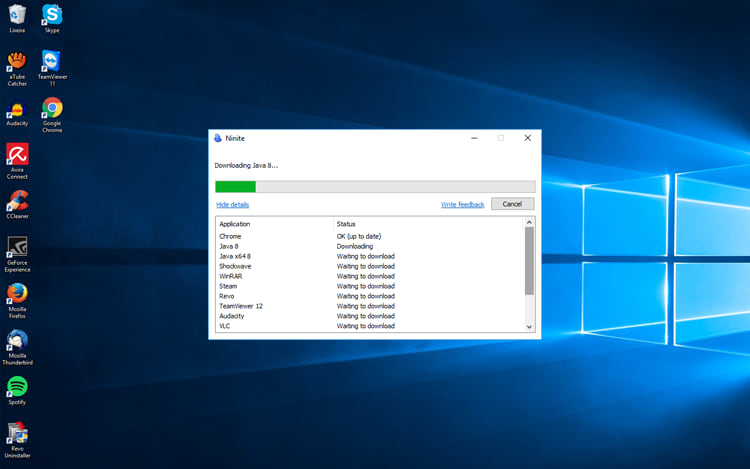Click the CCleaner desktop icon
Viewport: 750px width, 469px height.
point(17,201)
